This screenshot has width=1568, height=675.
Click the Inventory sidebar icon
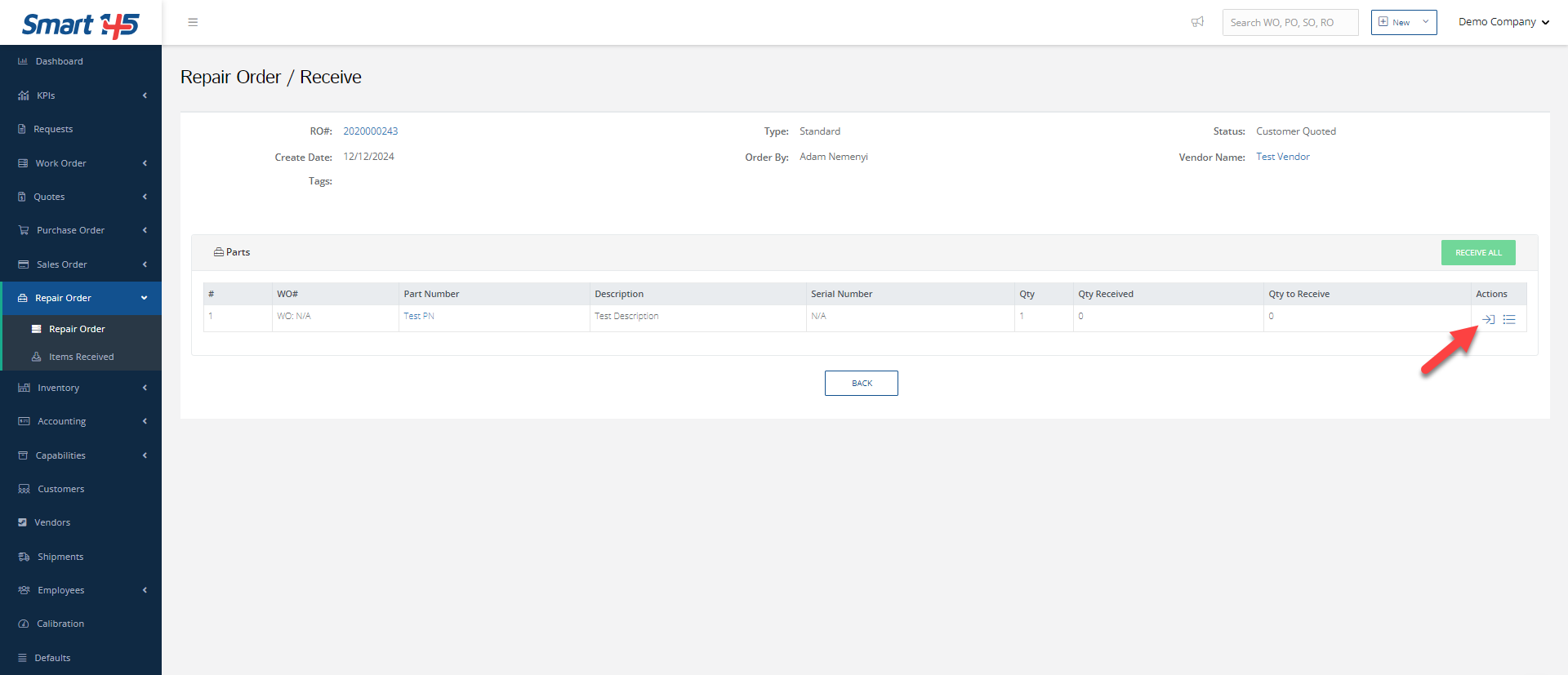(x=24, y=388)
